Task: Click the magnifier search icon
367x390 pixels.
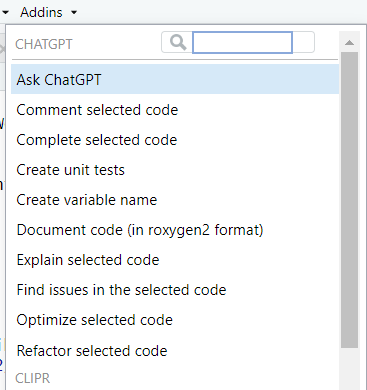Action: [x=178, y=42]
